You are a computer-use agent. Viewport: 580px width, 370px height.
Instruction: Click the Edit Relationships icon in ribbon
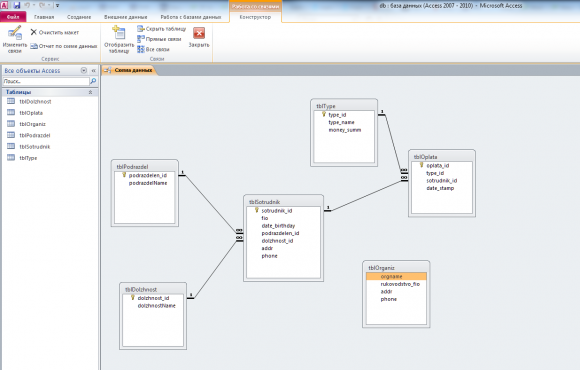pyautogui.click(x=14, y=33)
